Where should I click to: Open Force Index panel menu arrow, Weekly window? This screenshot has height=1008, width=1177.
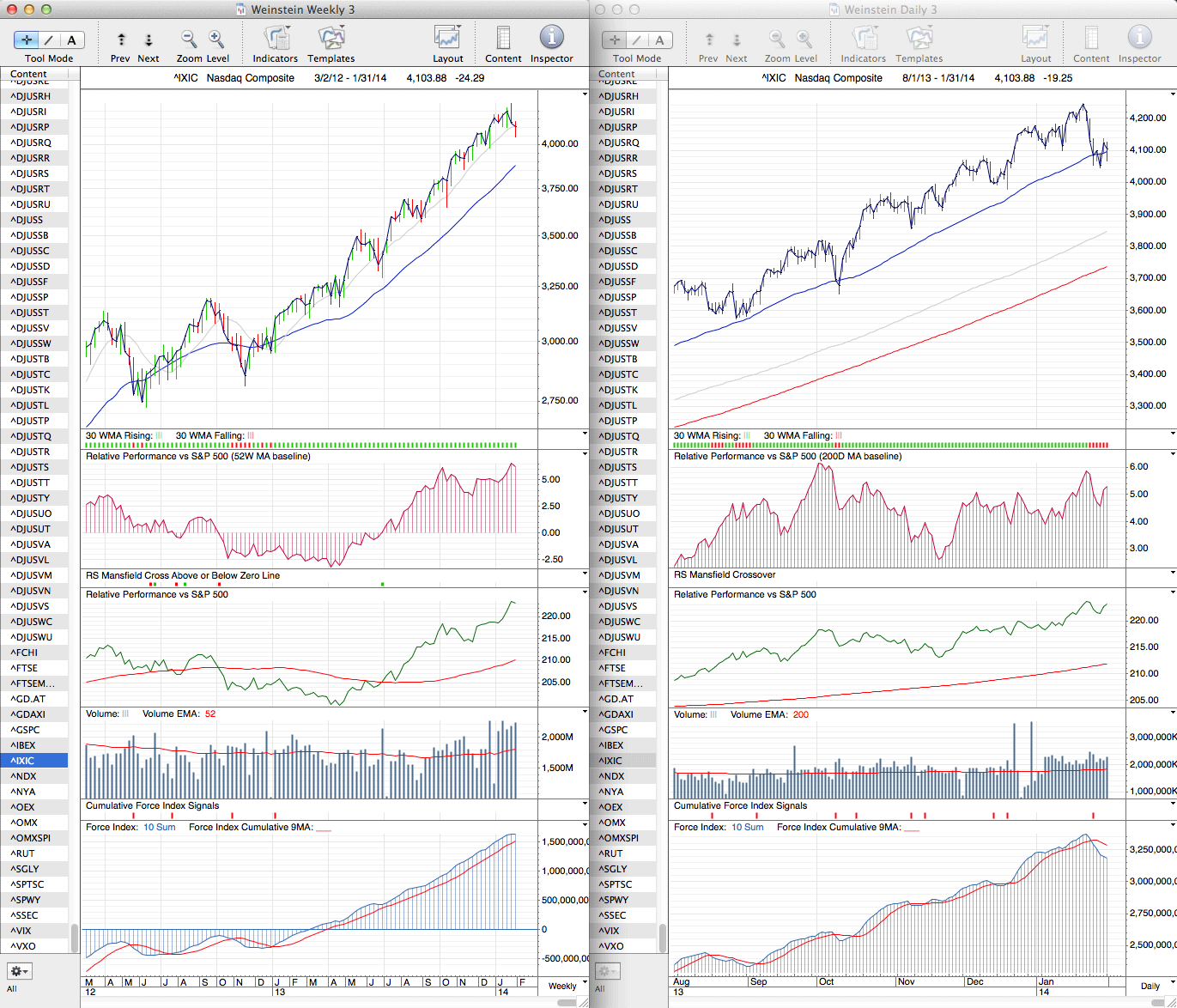(585, 826)
